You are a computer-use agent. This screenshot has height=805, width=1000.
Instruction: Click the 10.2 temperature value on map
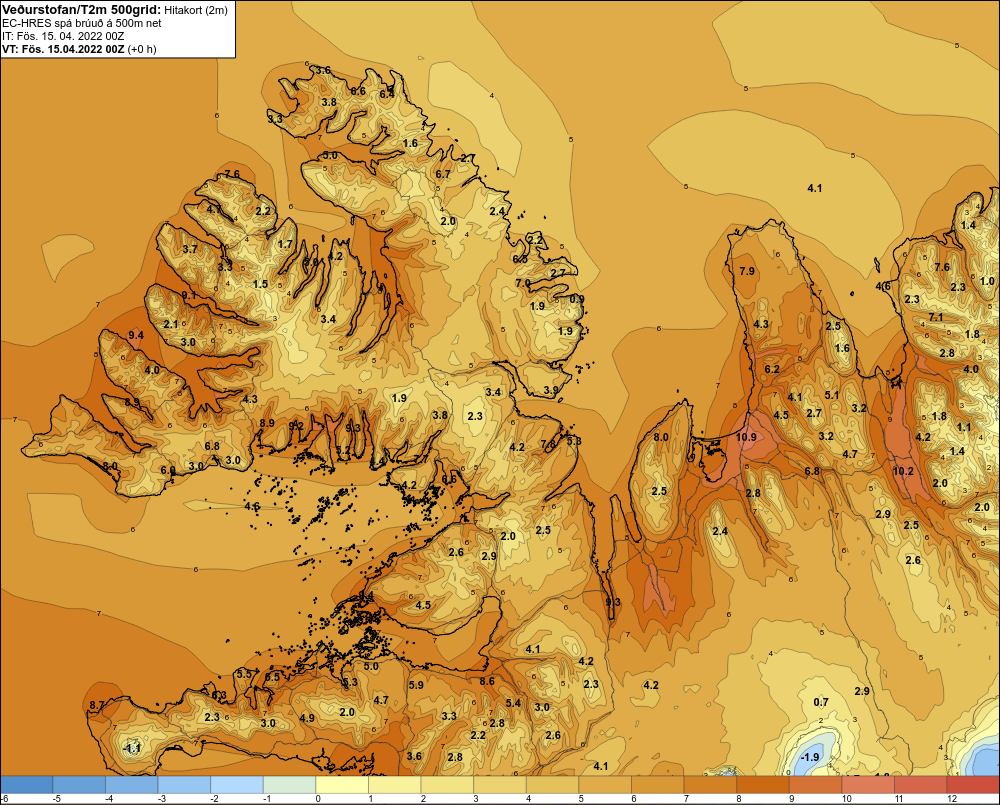pos(903,471)
